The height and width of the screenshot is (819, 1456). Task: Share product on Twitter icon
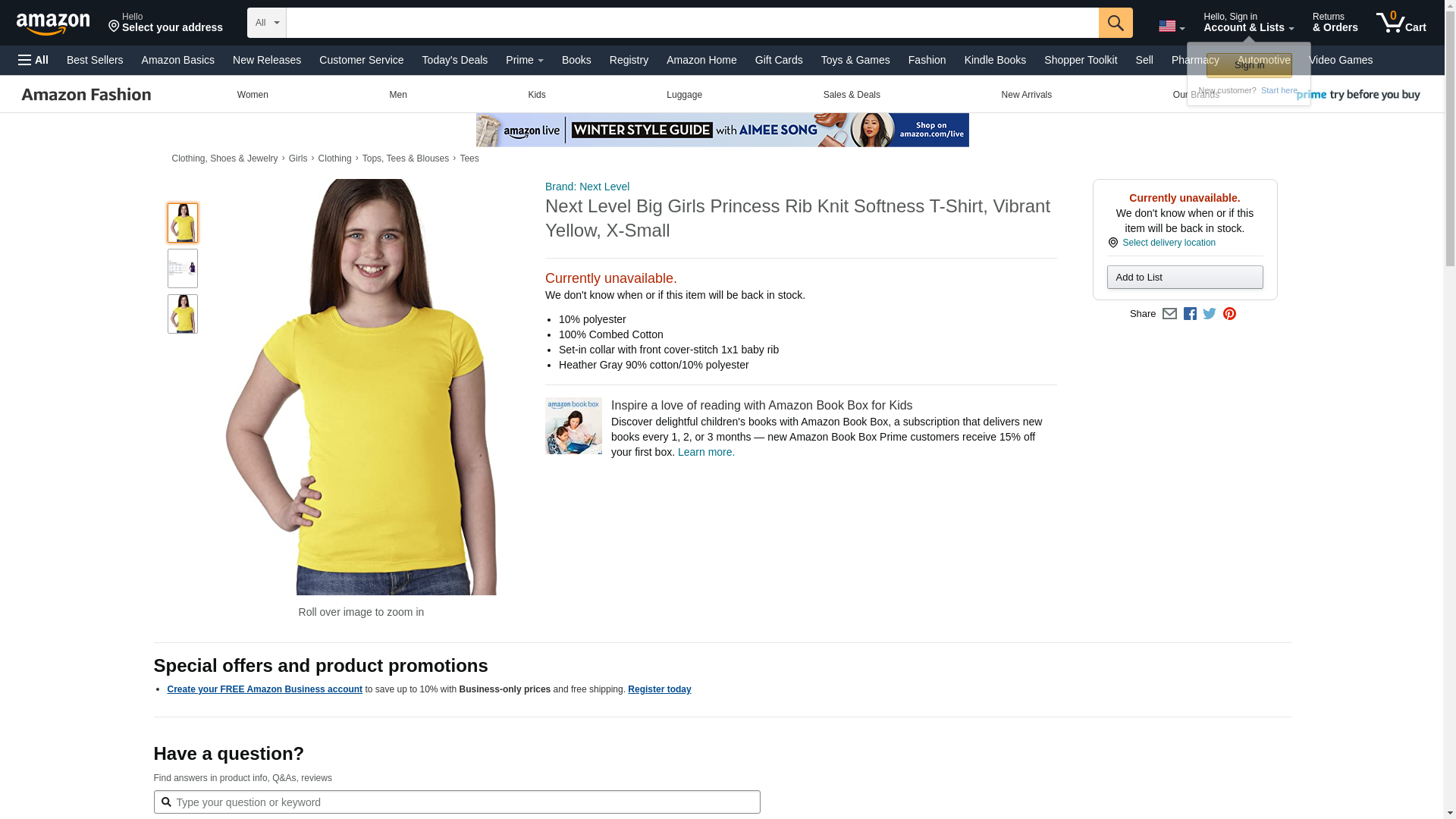coord(1210,314)
